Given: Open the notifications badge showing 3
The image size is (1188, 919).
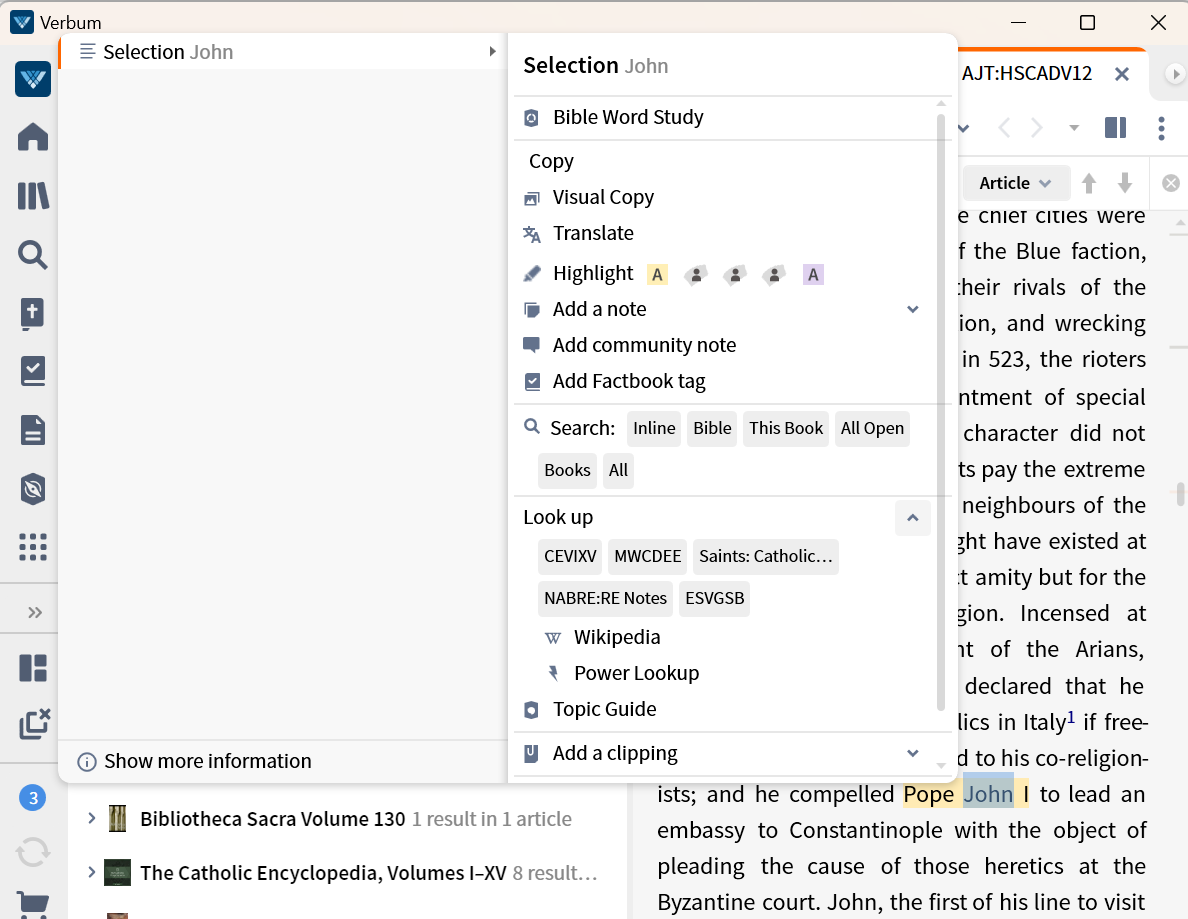Looking at the screenshot, I should coord(33,798).
